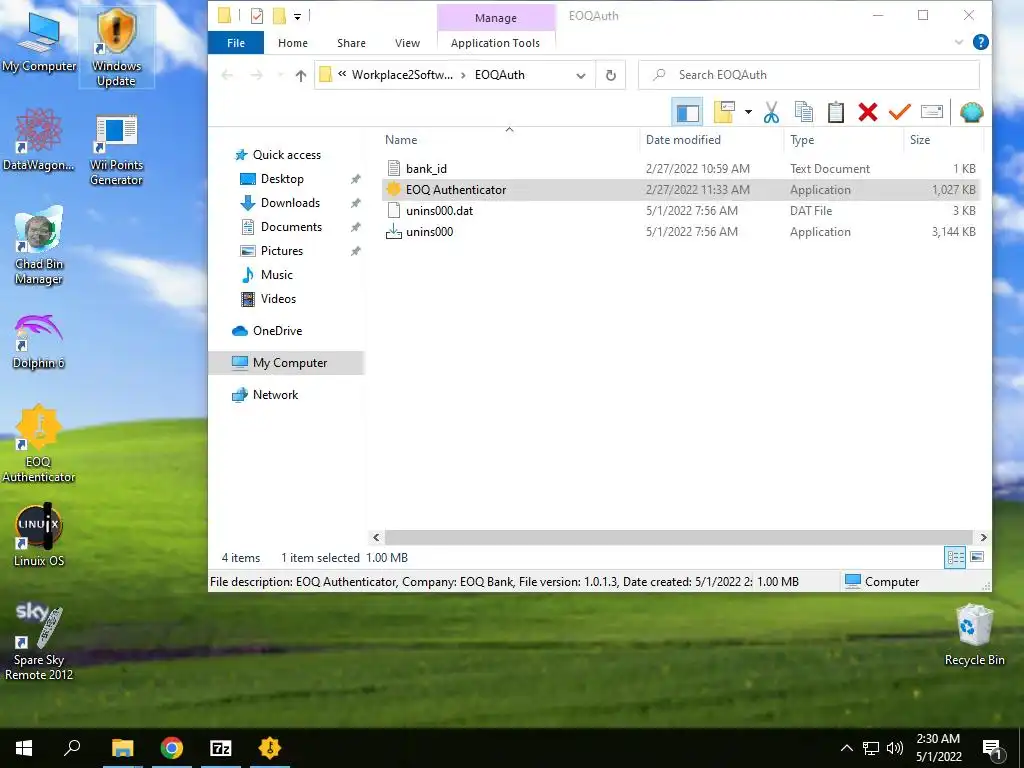1024x768 pixels.
Task: Click the envelope email toolbar icon
Action: coord(932,112)
